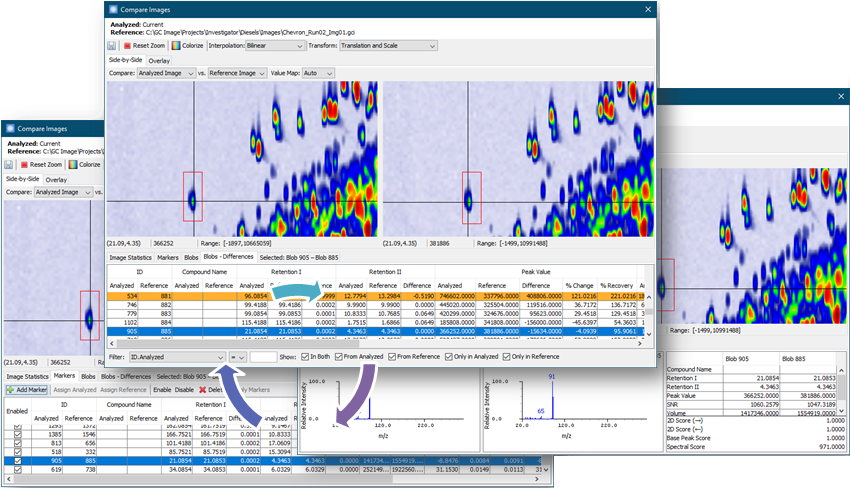
Task: Click the Colorize icon in the back-left window
Action: [72, 164]
